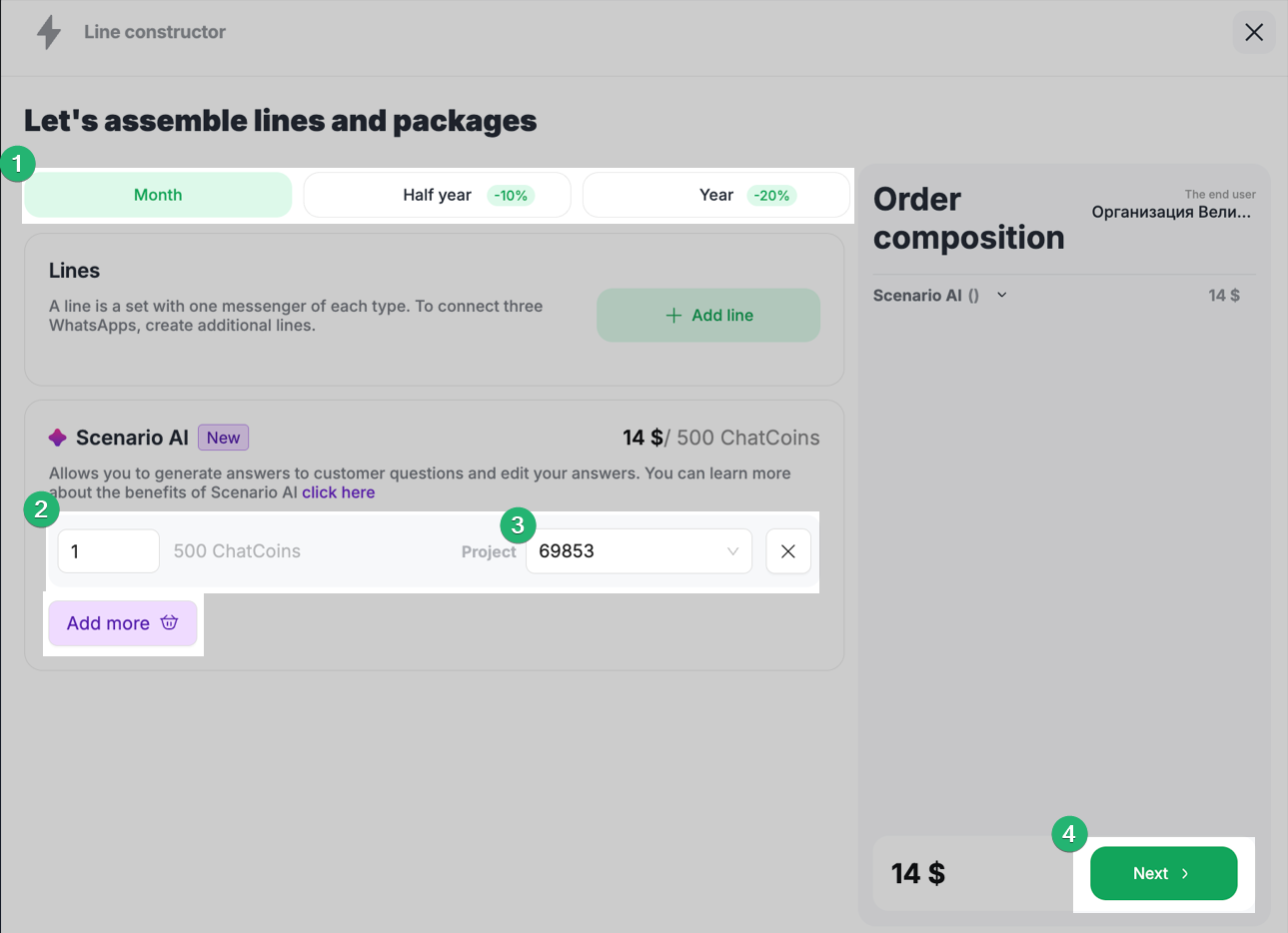Screen dimensions: 1288x933
Task: Remove the Scenario AI package row
Action: 788,551
